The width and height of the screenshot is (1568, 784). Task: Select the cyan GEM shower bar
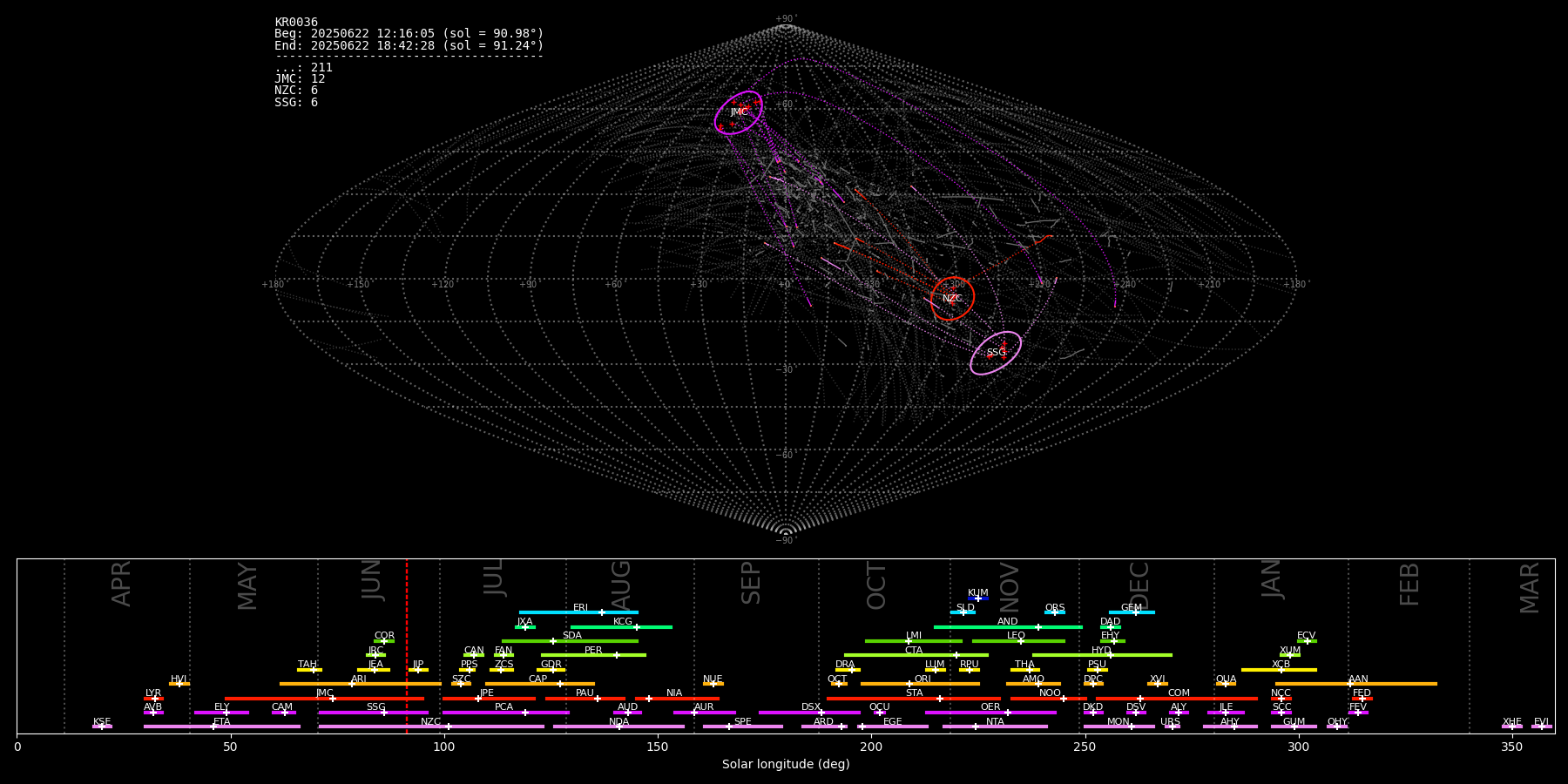(1132, 612)
